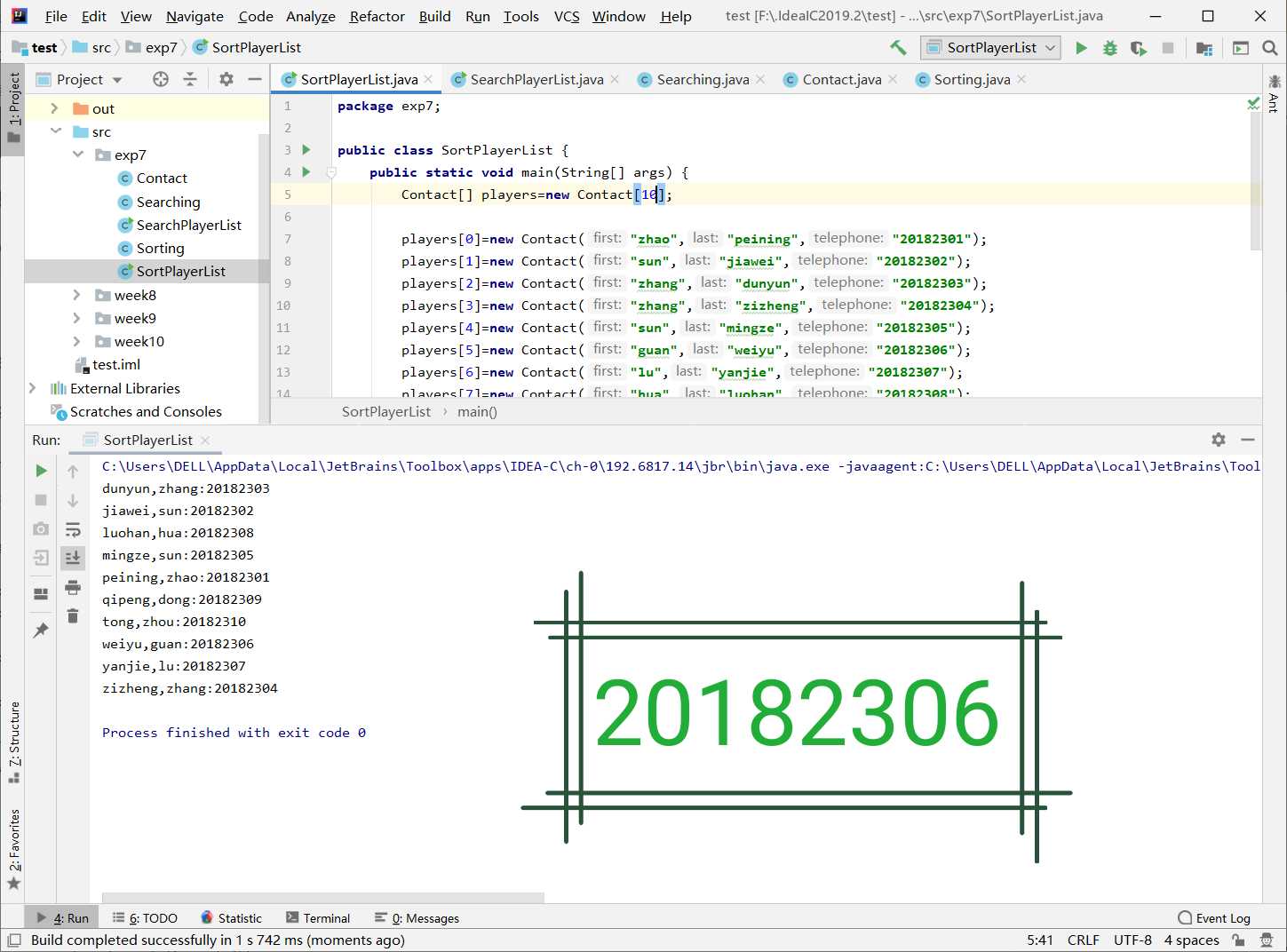Expand the week9 package
1287x952 pixels.
tap(76, 318)
